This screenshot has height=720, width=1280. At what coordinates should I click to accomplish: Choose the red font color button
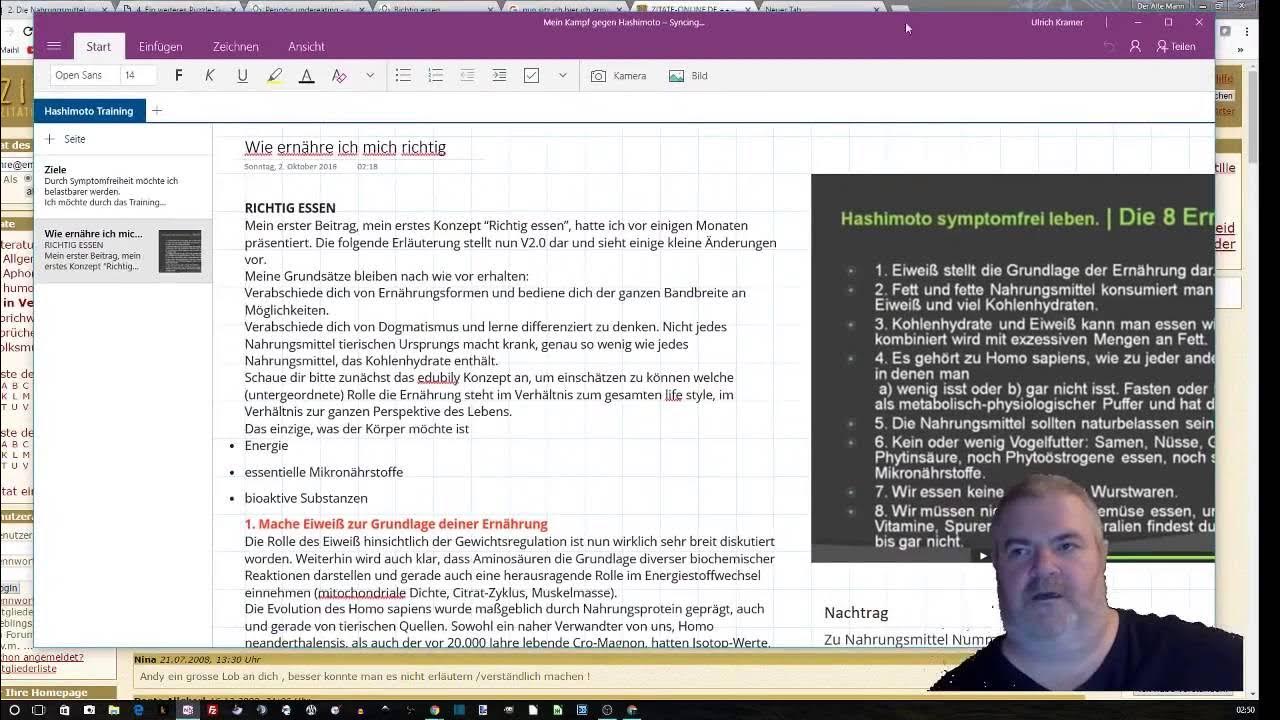pos(307,75)
